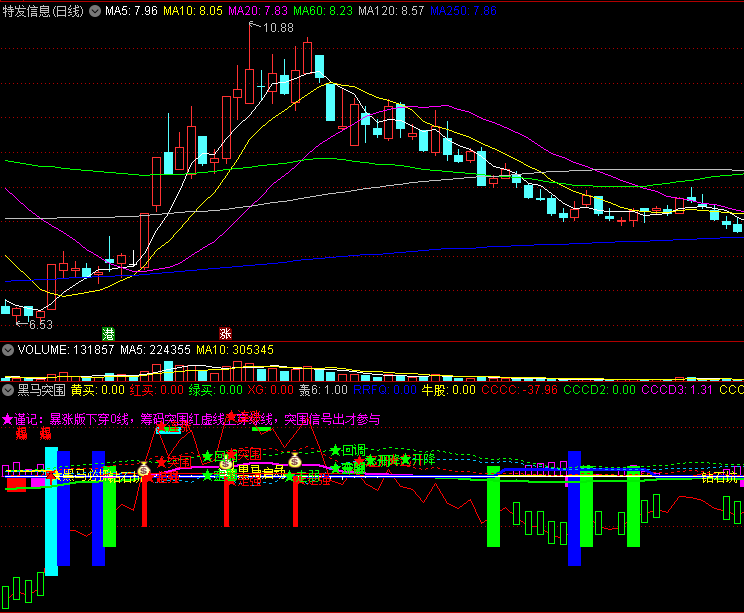Click the RRFQ: 0.00 value

(385, 390)
